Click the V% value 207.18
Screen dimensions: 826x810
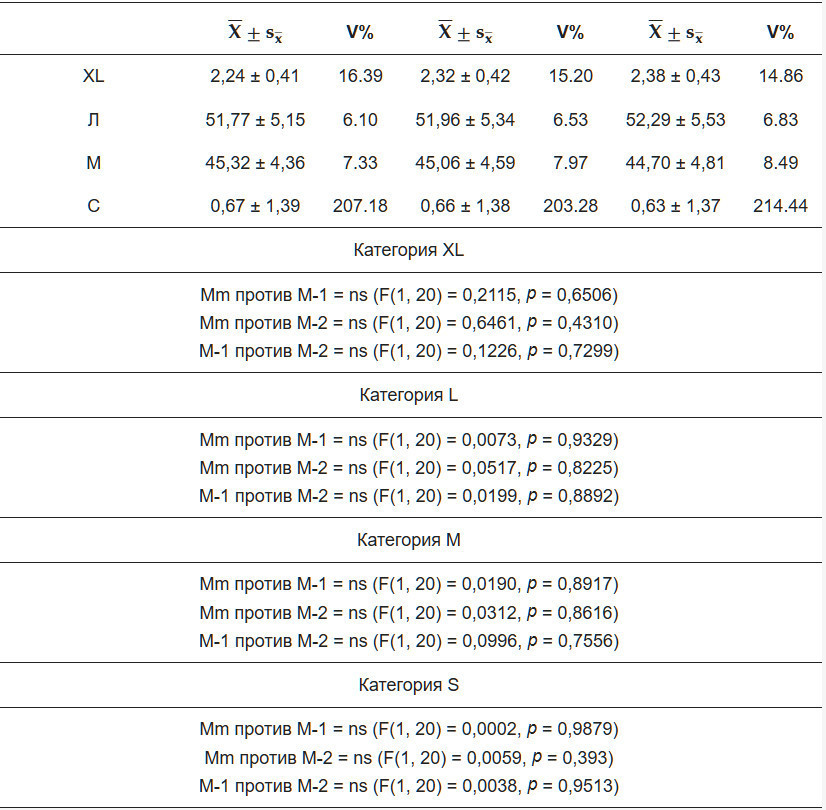359,206
